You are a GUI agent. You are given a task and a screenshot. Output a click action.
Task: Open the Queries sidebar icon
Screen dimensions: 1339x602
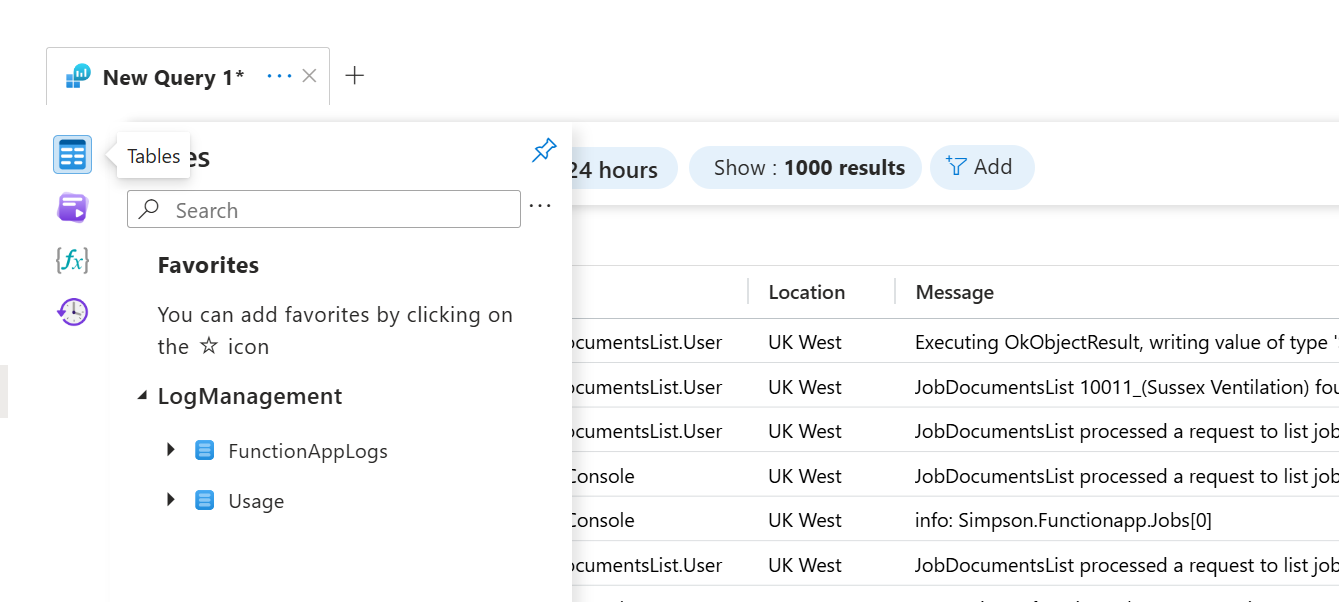pos(72,208)
